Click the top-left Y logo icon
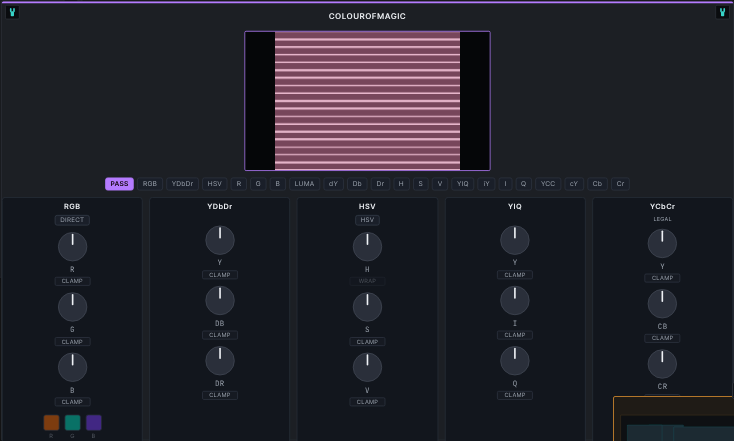734x441 pixels. (x=12, y=12)
